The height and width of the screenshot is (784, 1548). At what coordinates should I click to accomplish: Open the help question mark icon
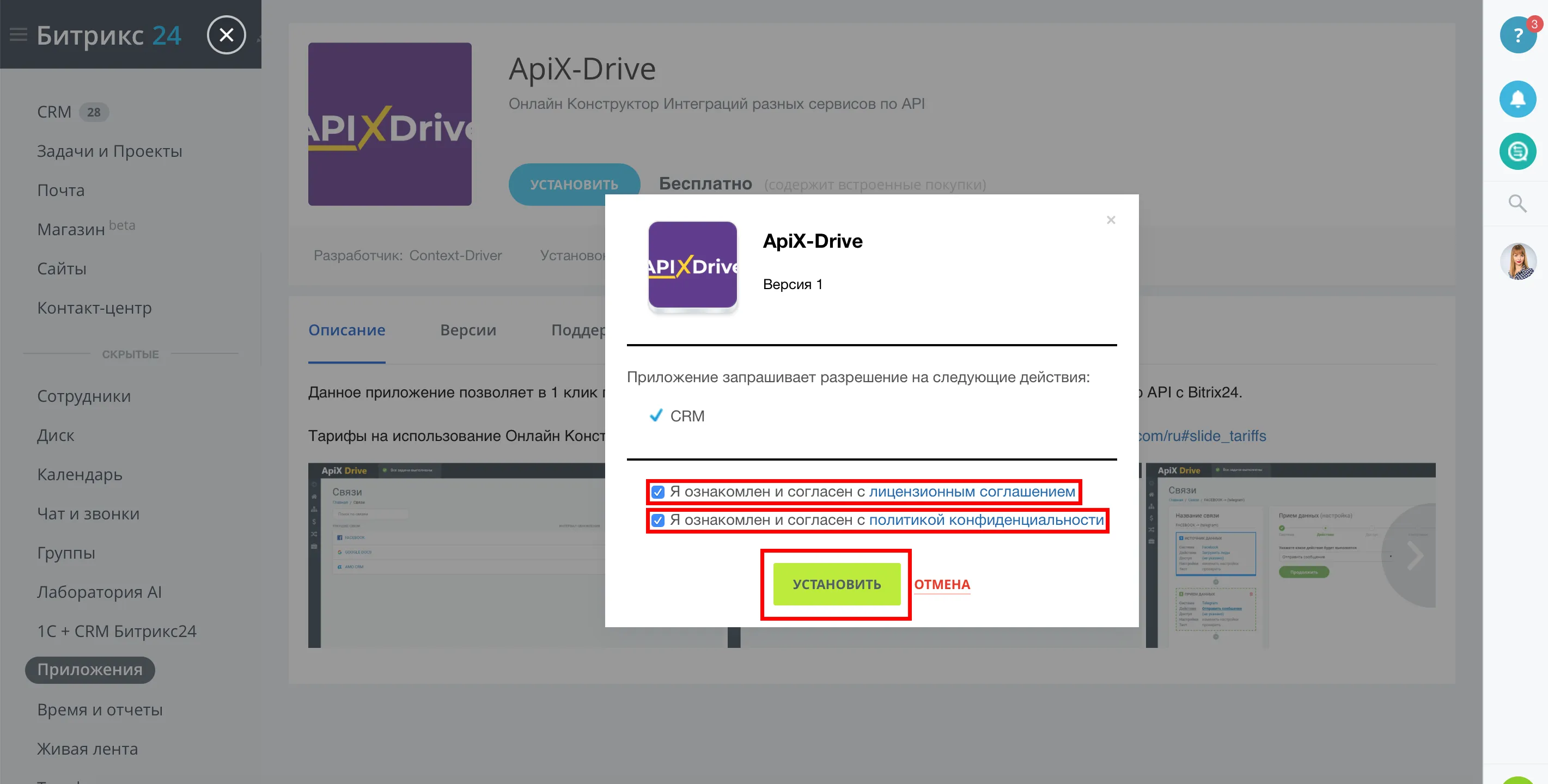1517,35
